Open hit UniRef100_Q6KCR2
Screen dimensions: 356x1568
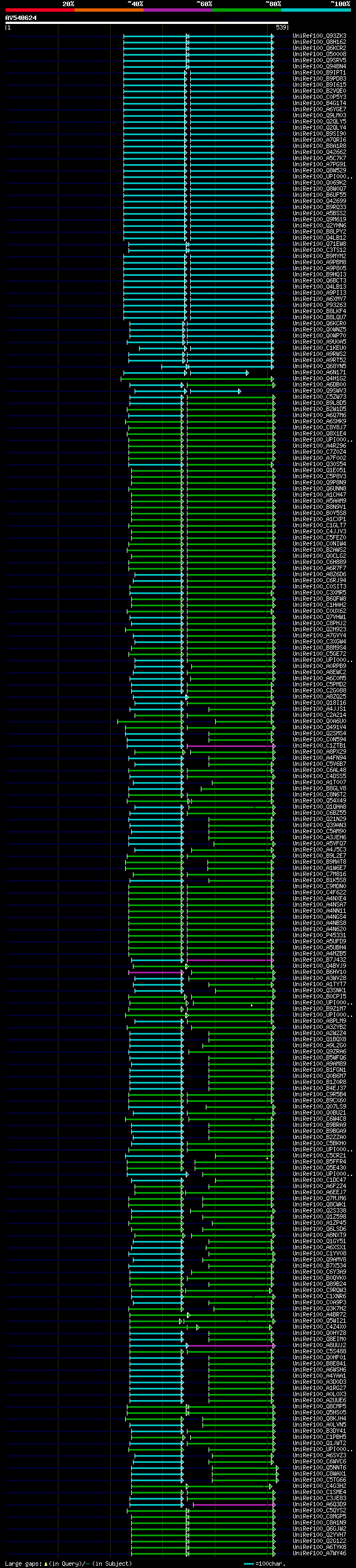tap(319, 48)
